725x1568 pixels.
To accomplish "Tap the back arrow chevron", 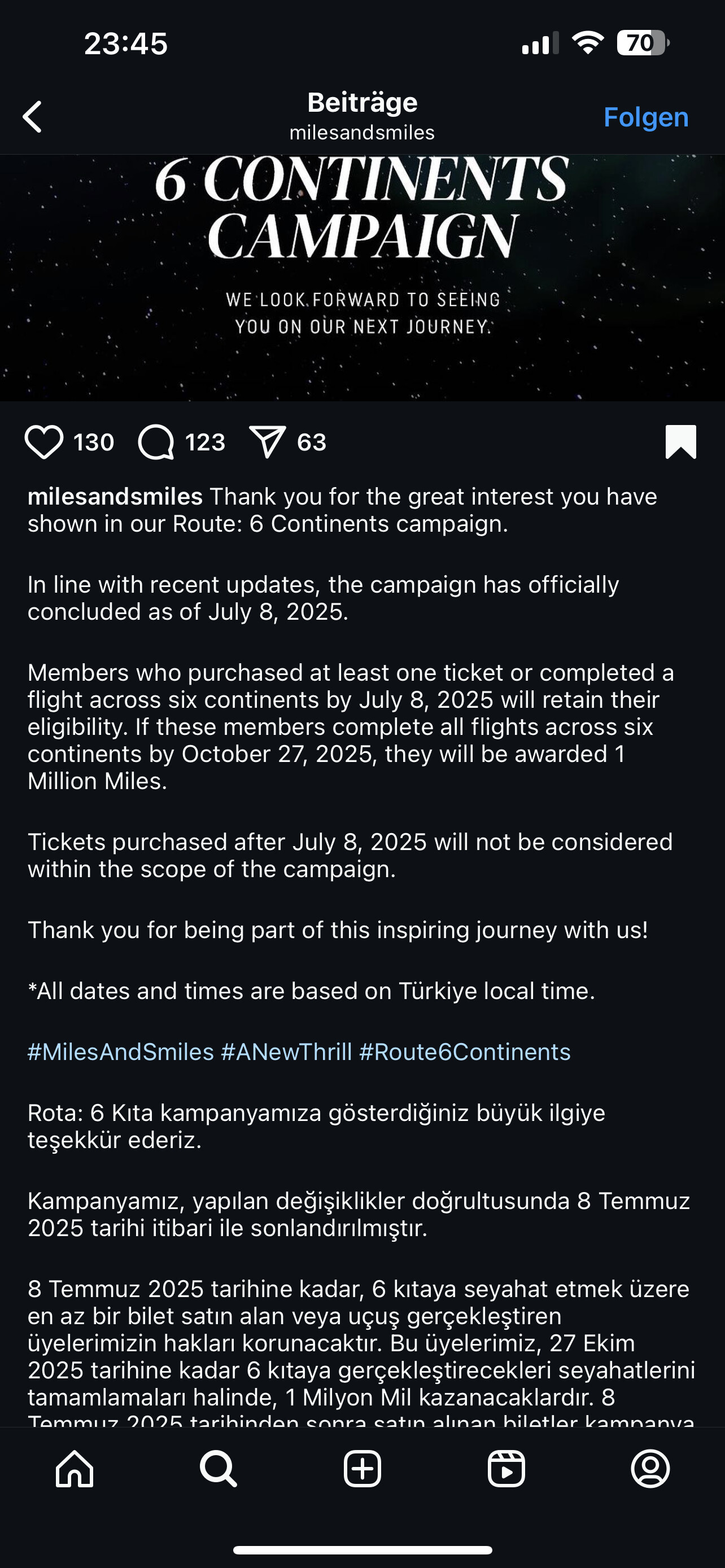I will [x=33, y=116].
